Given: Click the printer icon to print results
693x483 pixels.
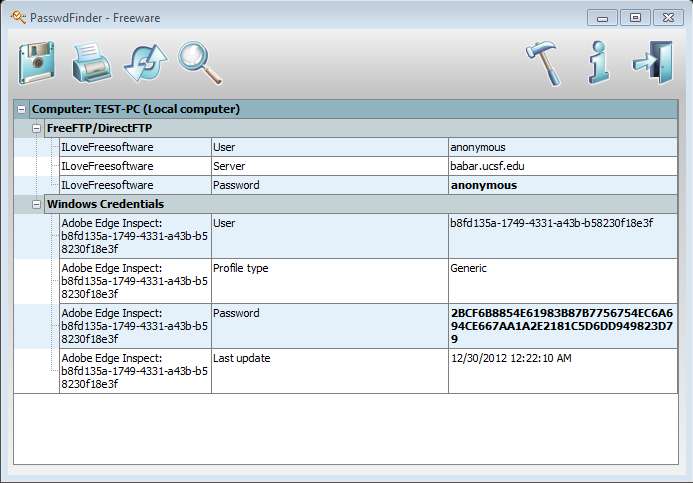Looking at the screenshot, I should pos(91,62).
